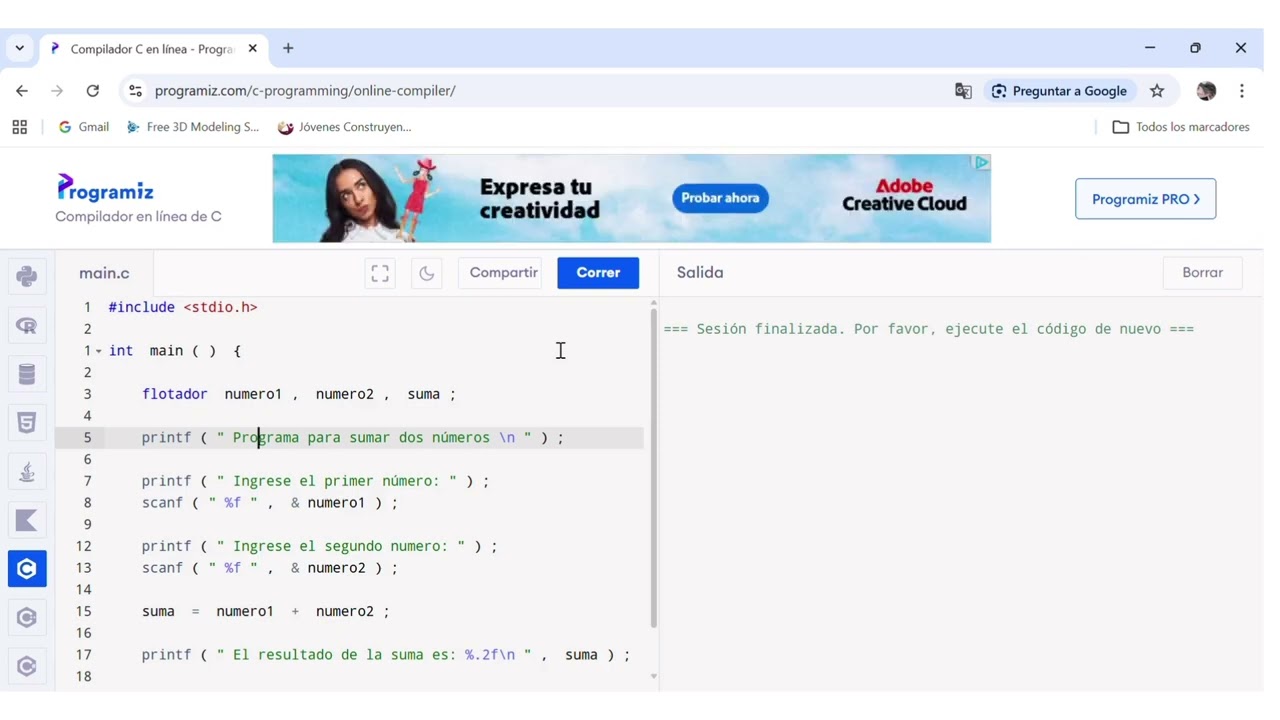Go back to previous page
The height and width of the screenshot is (720, 1280).
[x=22, y=91]
